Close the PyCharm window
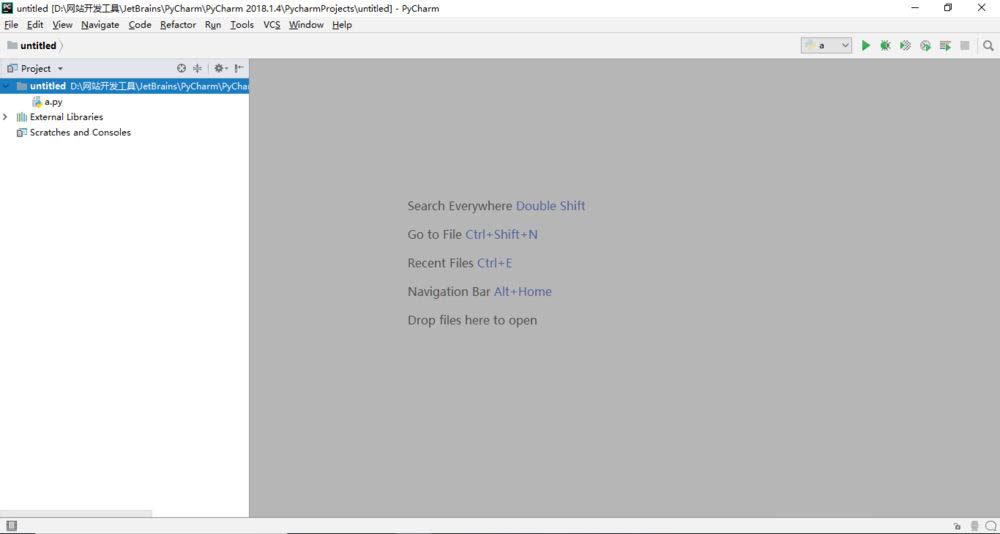 (982, 8)
